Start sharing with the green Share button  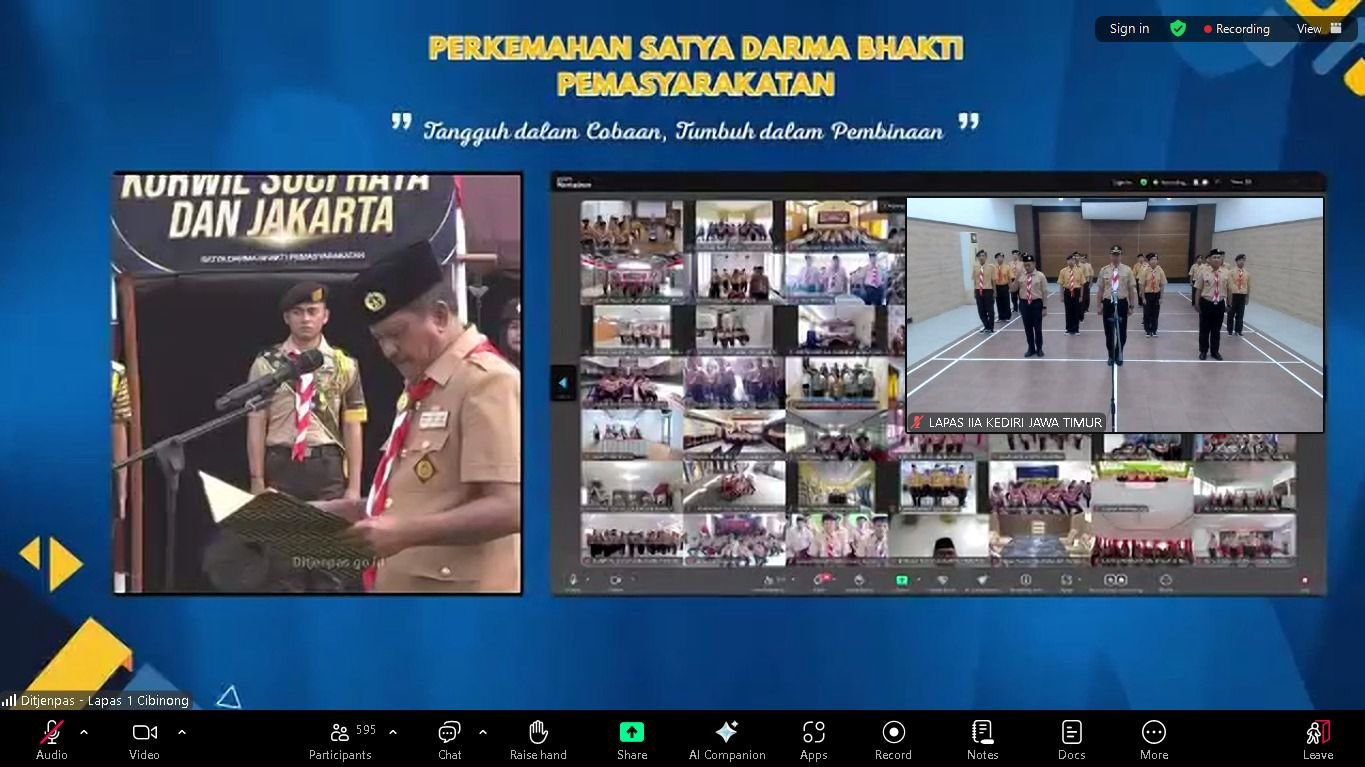tap(632, 740)
